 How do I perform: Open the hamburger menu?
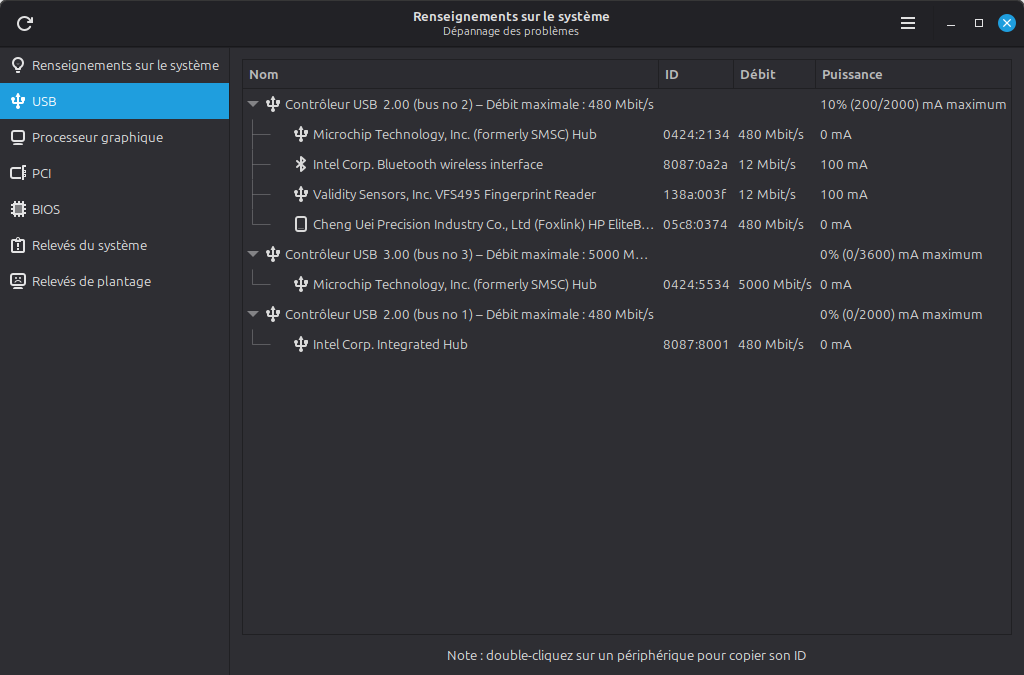click(x=907, y=22)
